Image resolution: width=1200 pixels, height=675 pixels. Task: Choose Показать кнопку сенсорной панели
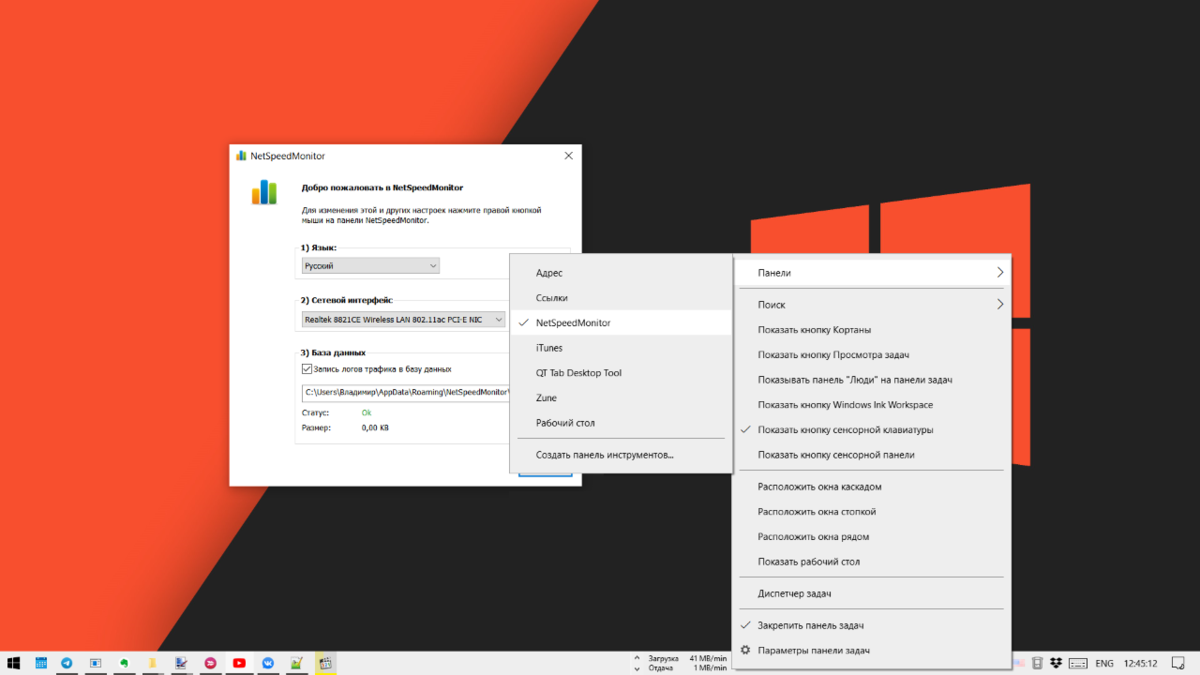click(x=871, y=455)
